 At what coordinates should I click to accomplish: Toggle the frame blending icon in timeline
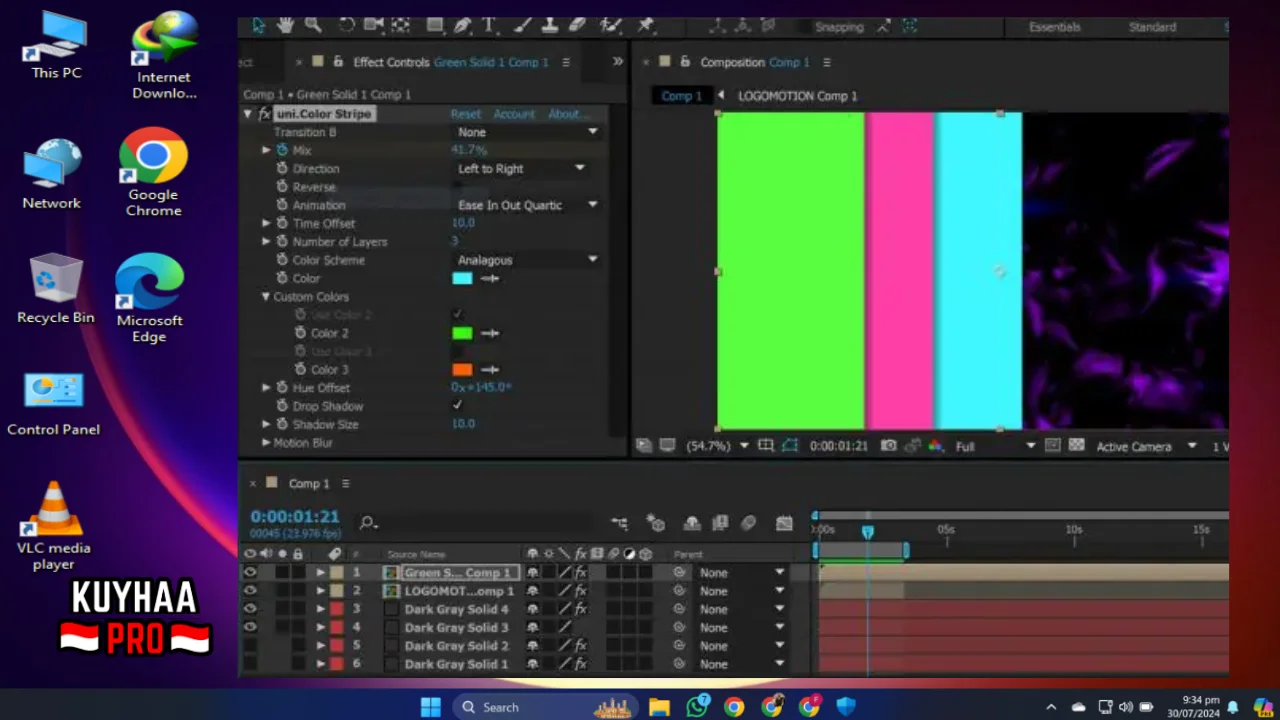[x=720, y=523]
